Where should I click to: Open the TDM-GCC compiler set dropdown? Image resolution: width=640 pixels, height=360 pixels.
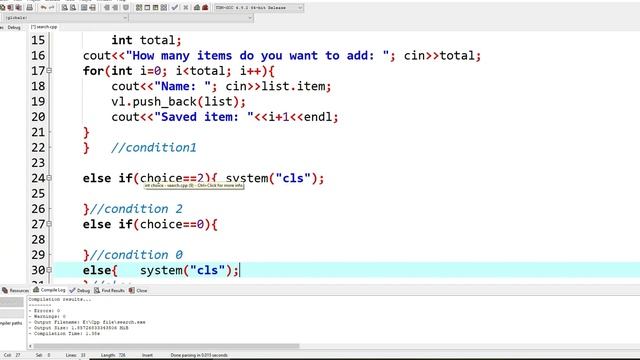coord(259,8)
